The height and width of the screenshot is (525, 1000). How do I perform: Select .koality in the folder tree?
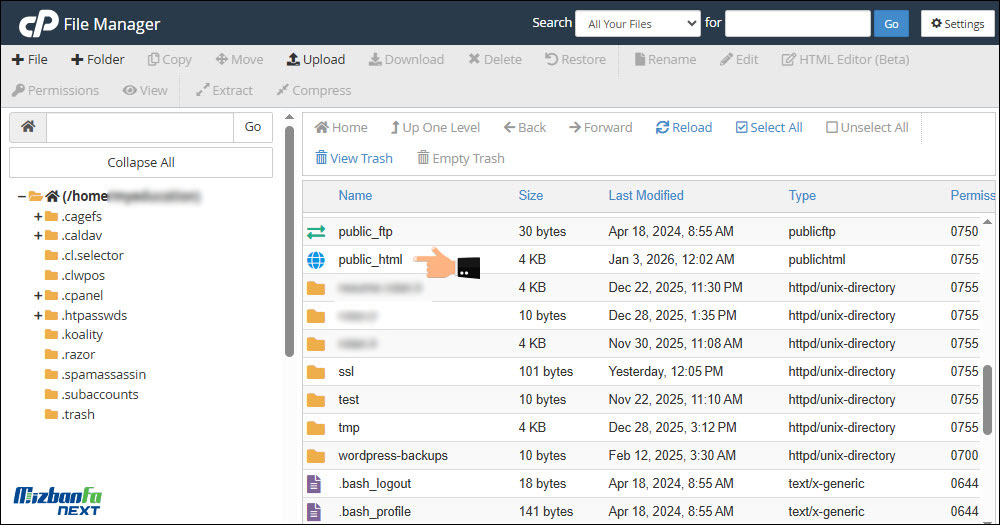click(x=82, y=335)
